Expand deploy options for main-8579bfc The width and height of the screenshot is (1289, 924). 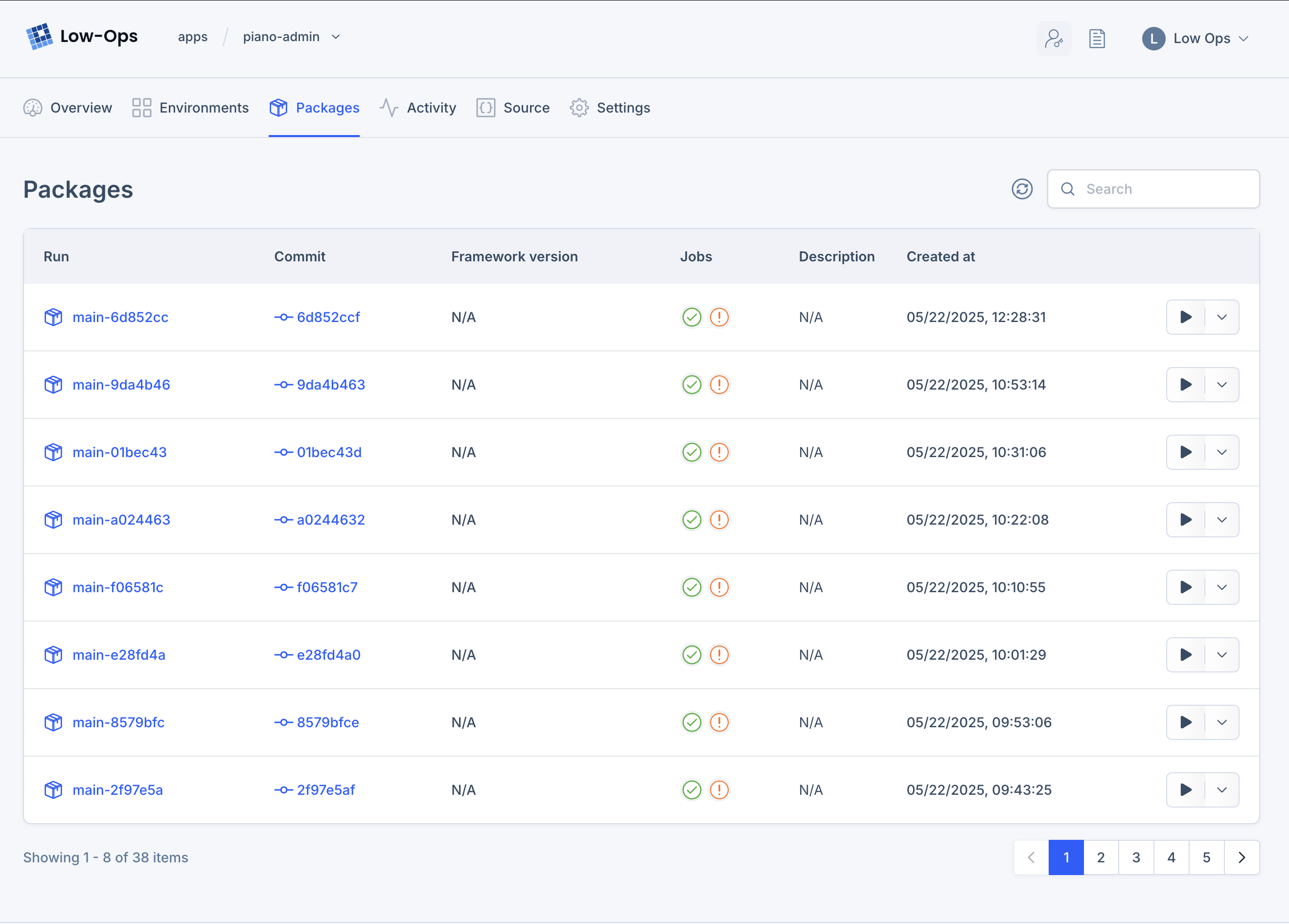1222,722
